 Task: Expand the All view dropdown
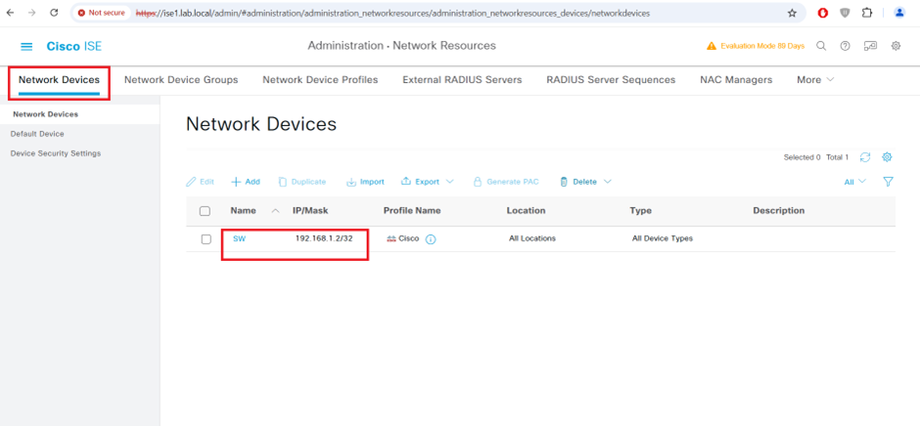click(x=854, y=182)
